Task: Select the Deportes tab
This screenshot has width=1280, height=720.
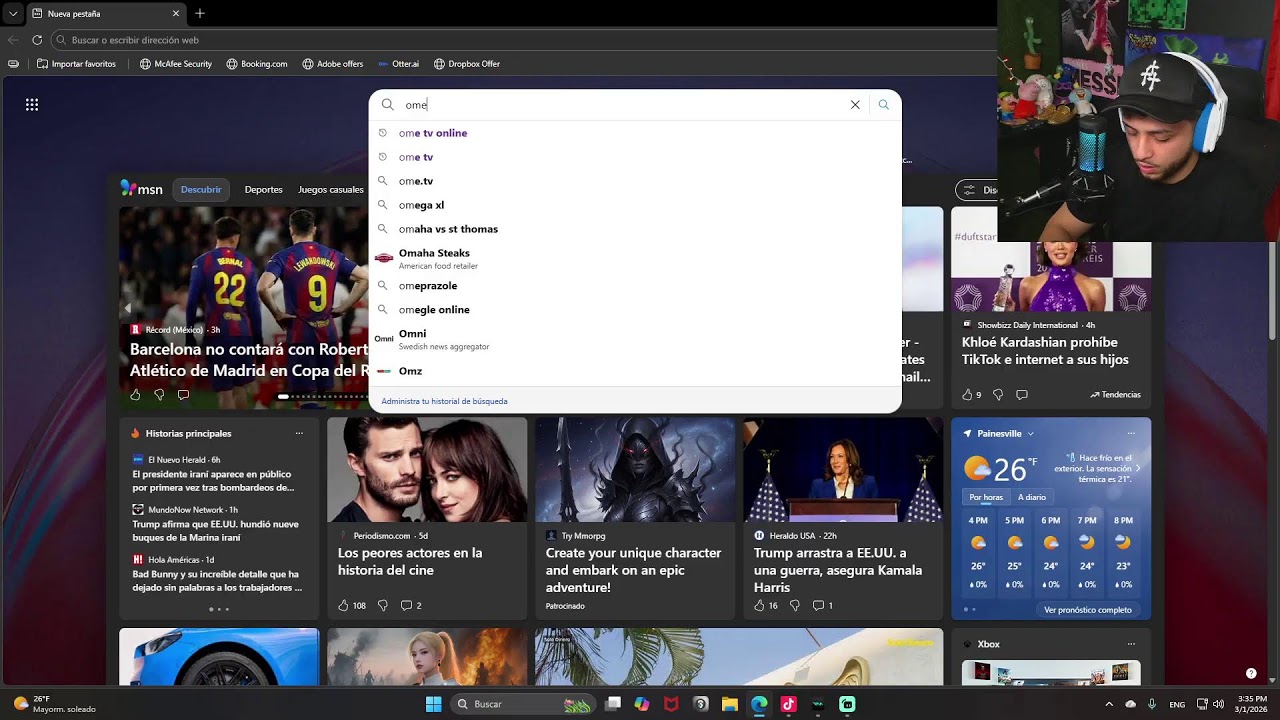Action: point(264,190)
